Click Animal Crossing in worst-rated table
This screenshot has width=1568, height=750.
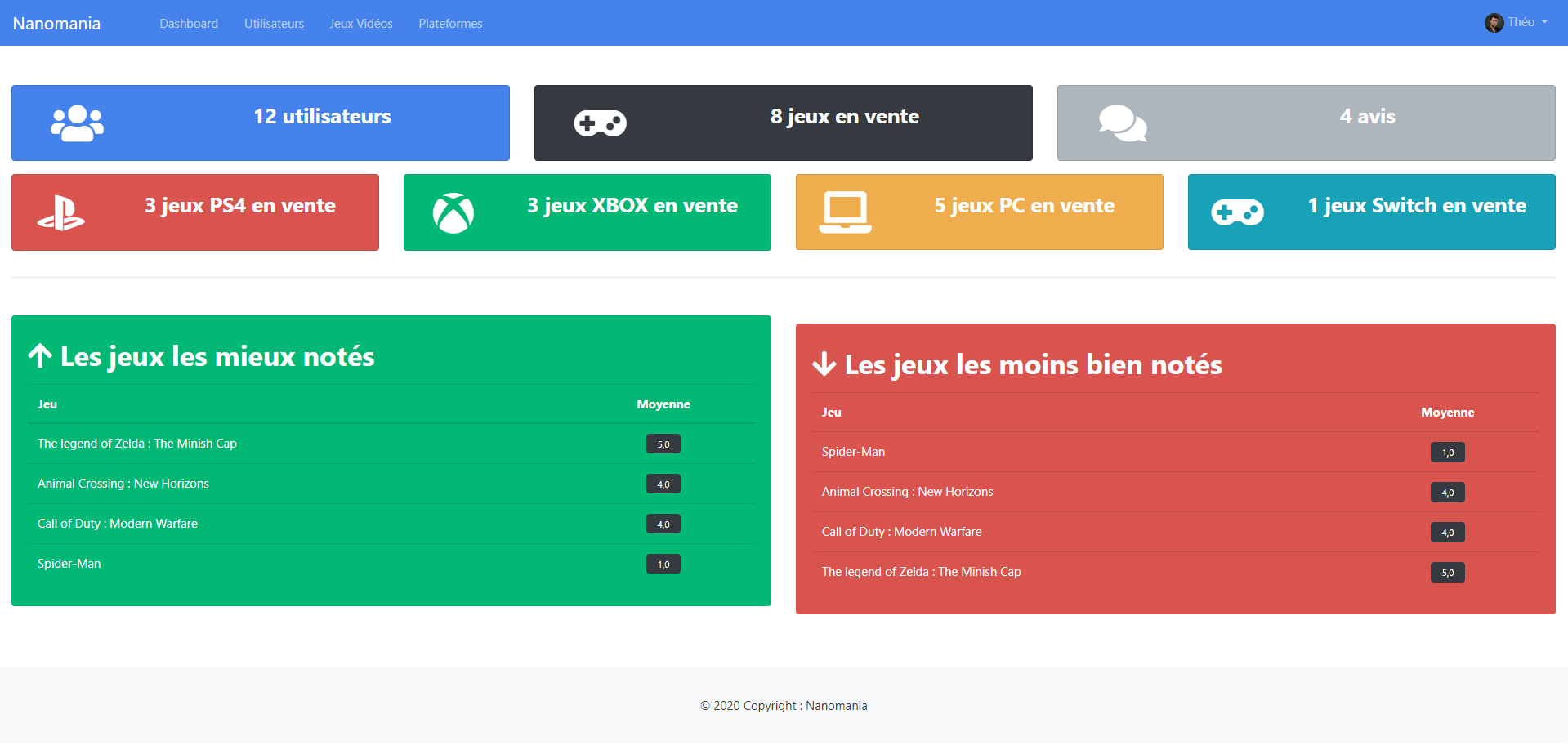908,492
